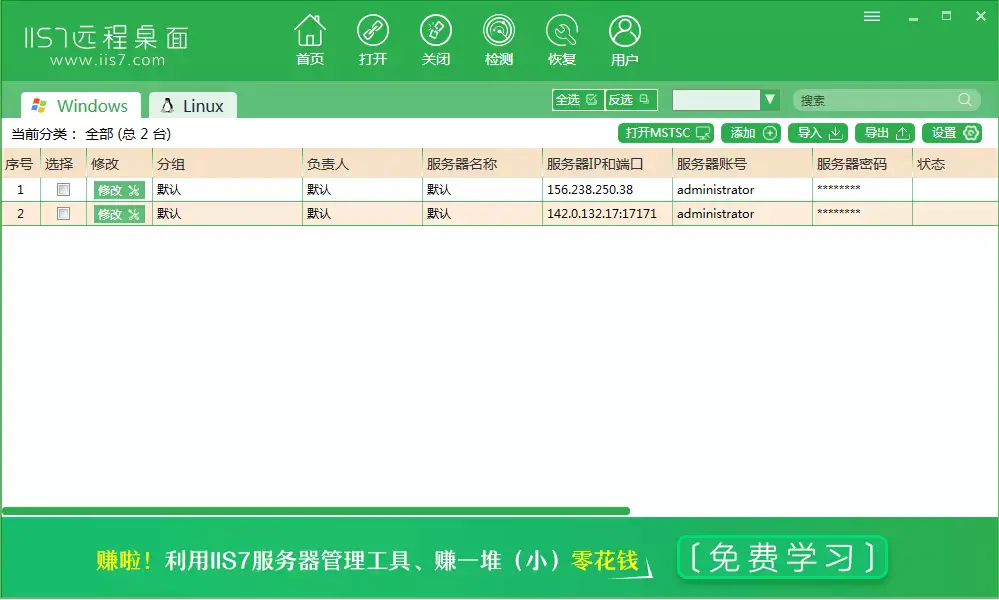Click 修改 button in row 1
This screenshot has width=999, height=600.
119,190
